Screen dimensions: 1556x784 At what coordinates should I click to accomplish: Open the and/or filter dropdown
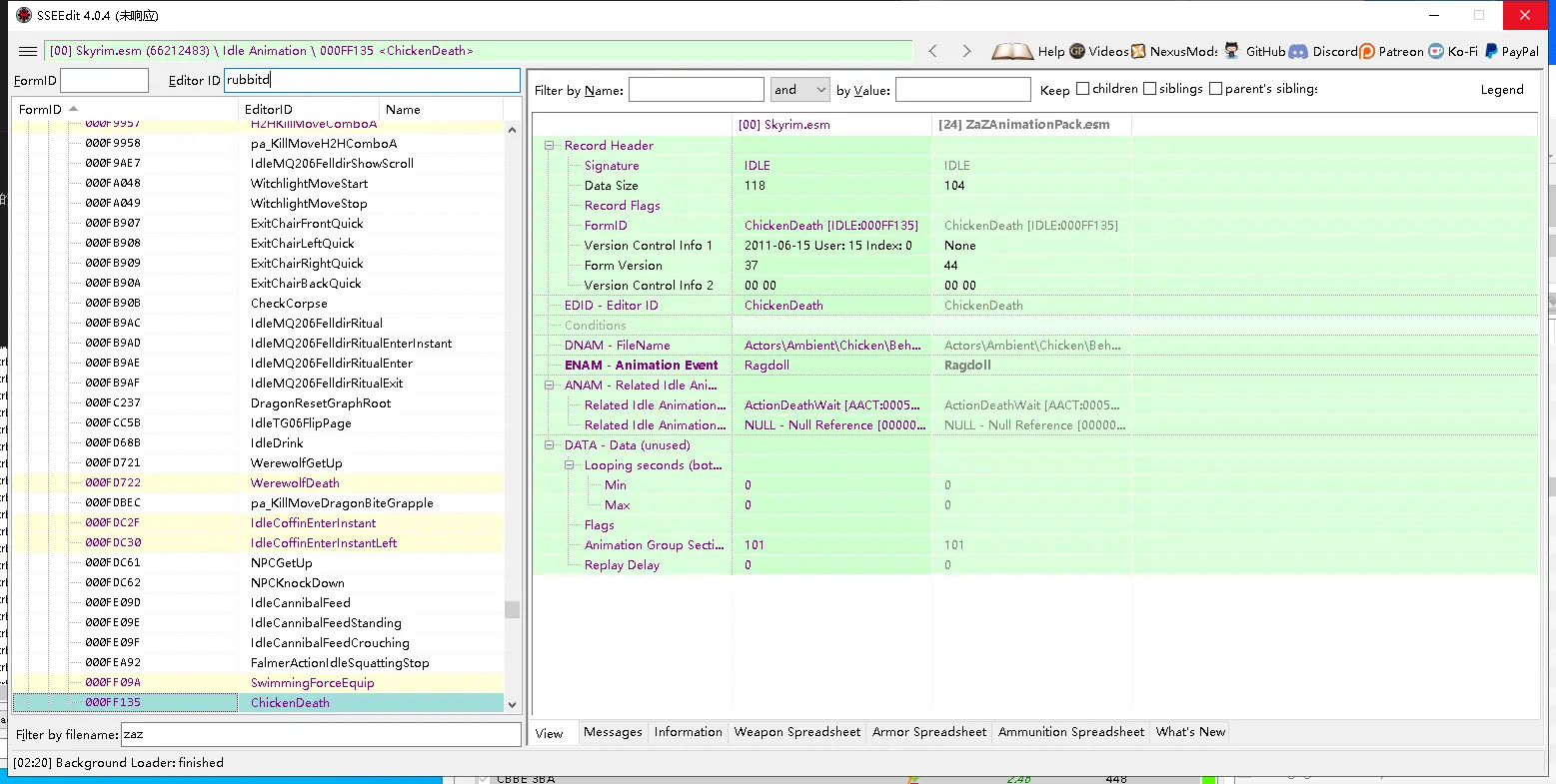click(x=800, y=90)
